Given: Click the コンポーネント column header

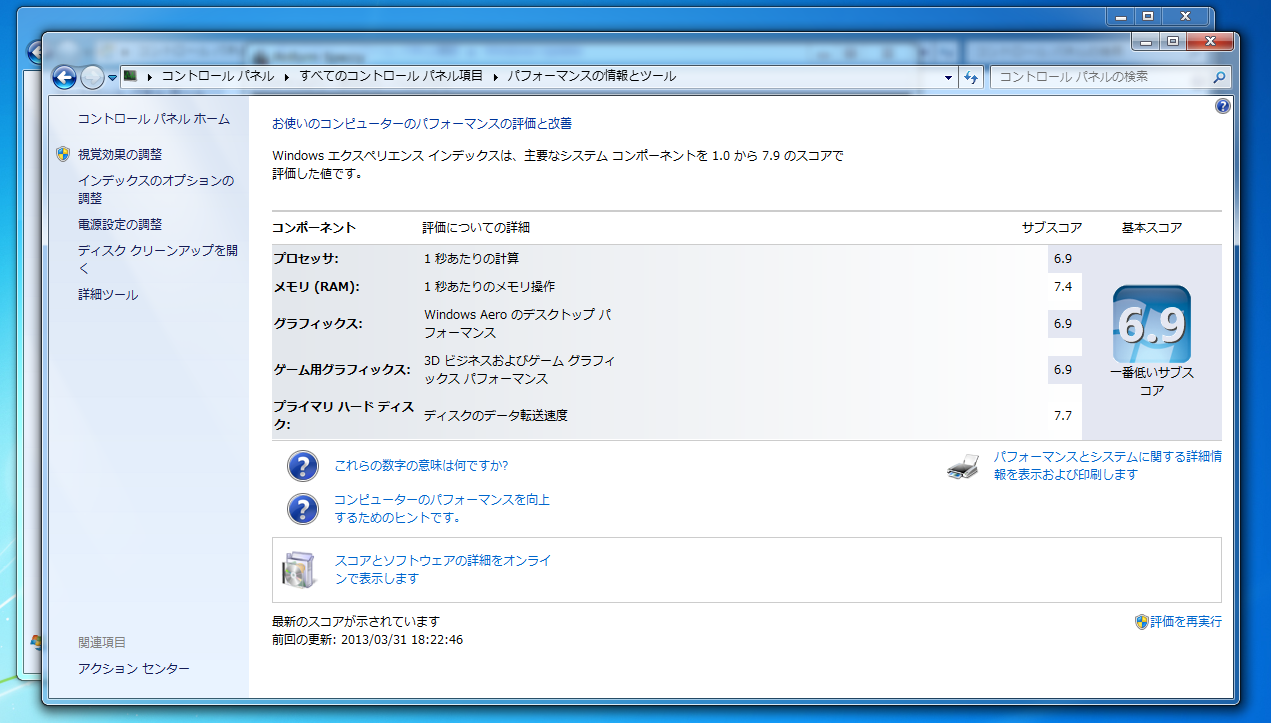Looking at the screenshot, I should coord(314,228).
